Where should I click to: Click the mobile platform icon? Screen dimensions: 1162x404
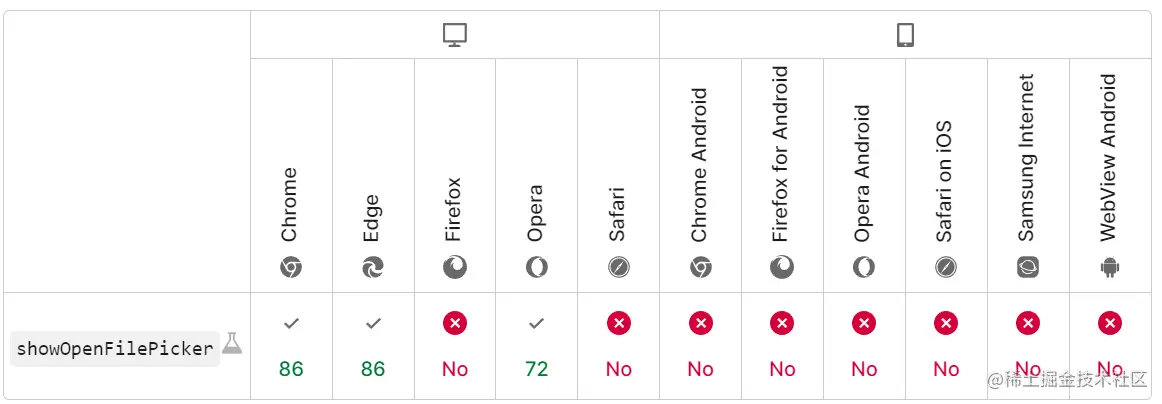(905, 36)
